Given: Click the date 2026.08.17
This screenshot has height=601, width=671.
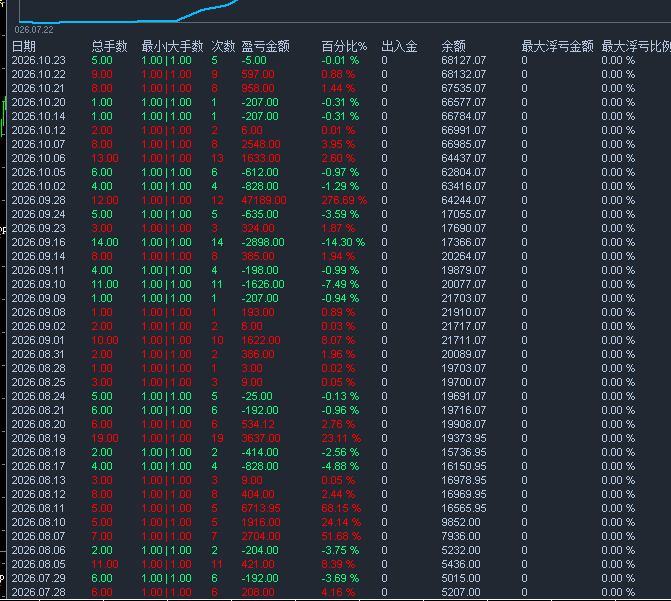Looking at the screenshot, I should click(39, 466).
